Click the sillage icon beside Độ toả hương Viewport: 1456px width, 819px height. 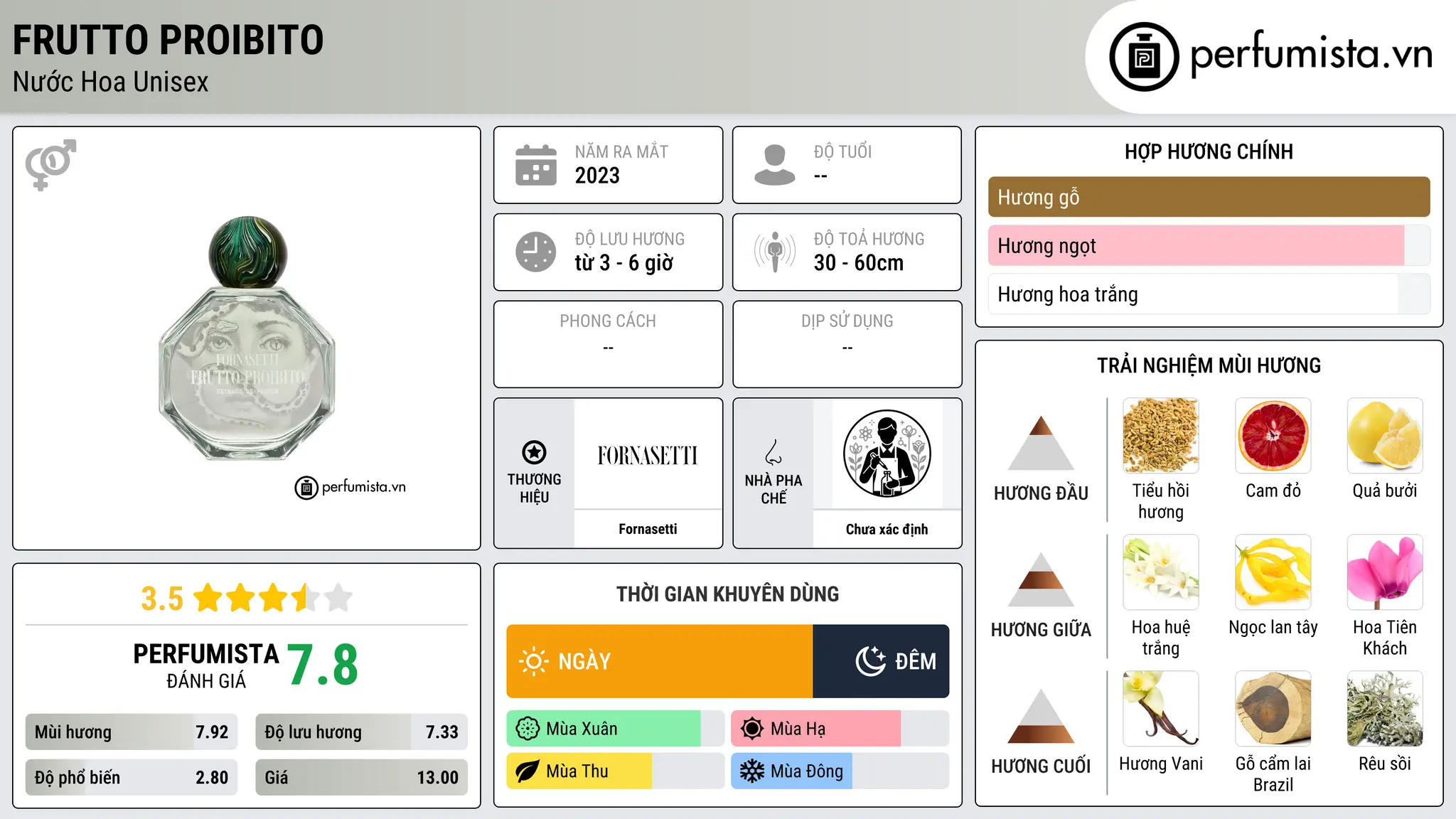tap(775, 252)
